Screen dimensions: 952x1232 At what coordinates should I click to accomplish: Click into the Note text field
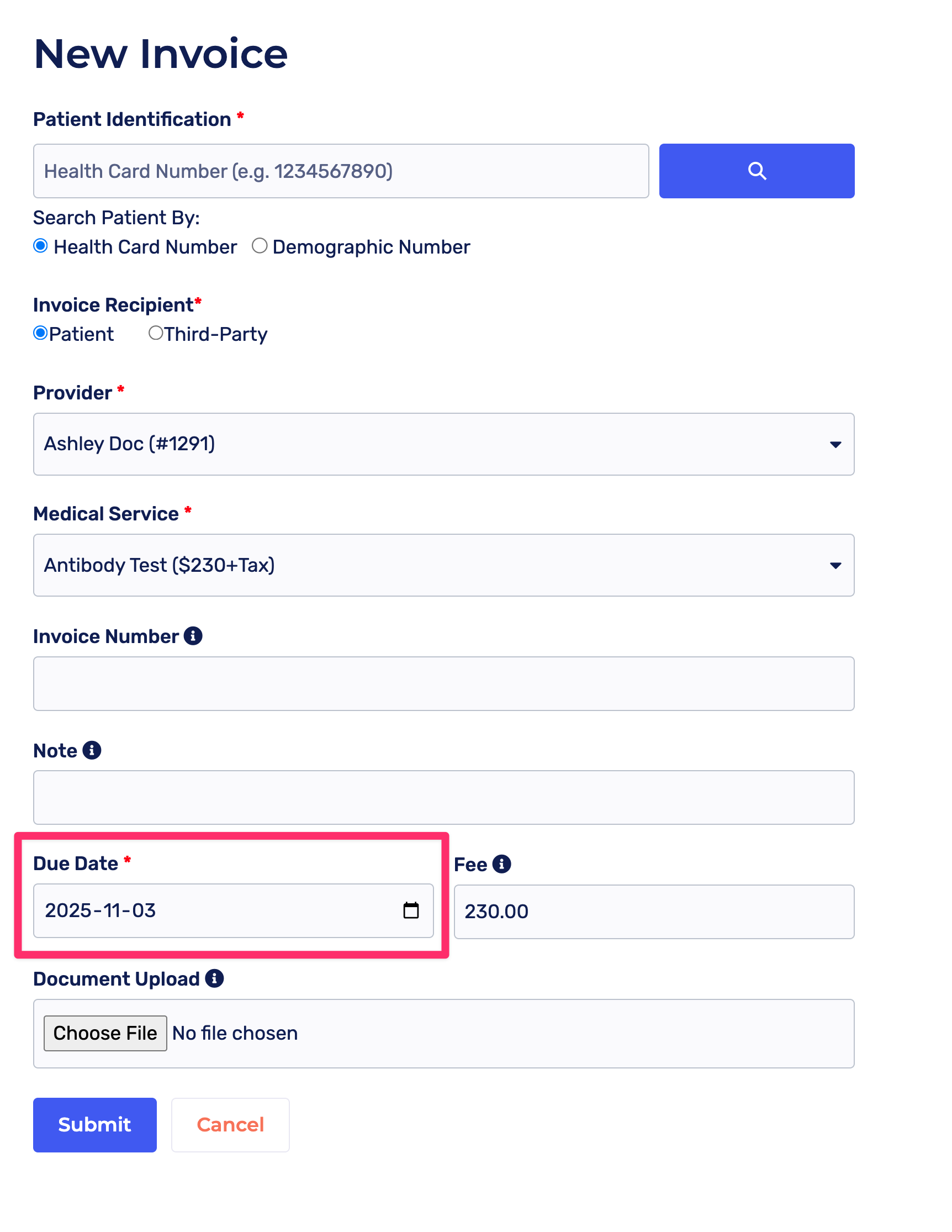[x=443, y=797]
